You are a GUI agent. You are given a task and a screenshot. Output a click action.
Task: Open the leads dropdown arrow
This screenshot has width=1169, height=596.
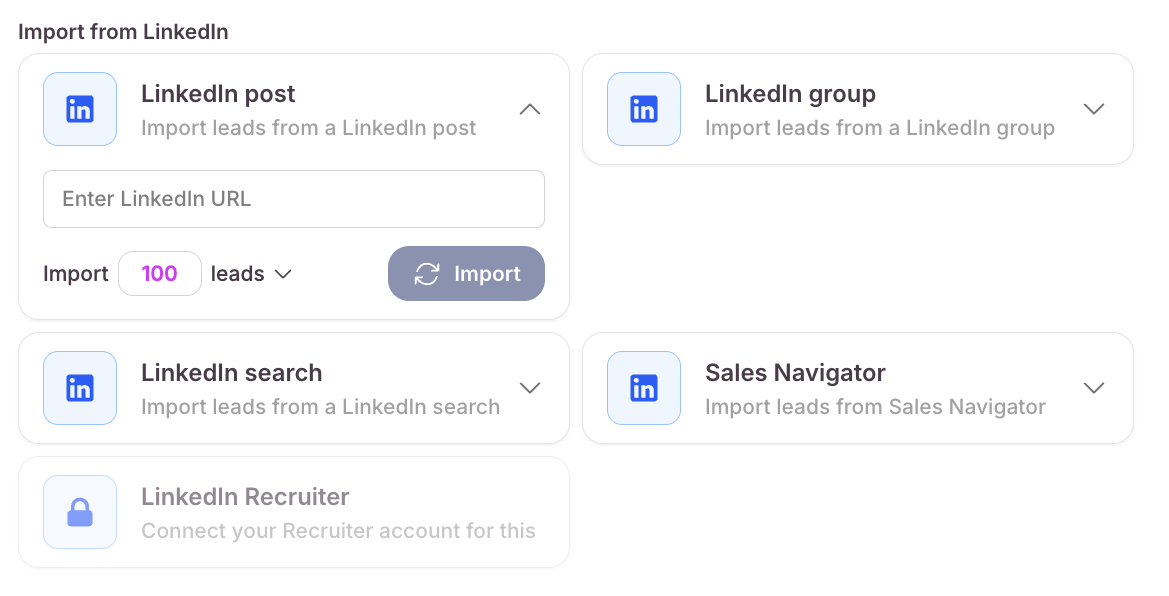tap(283, 274)
